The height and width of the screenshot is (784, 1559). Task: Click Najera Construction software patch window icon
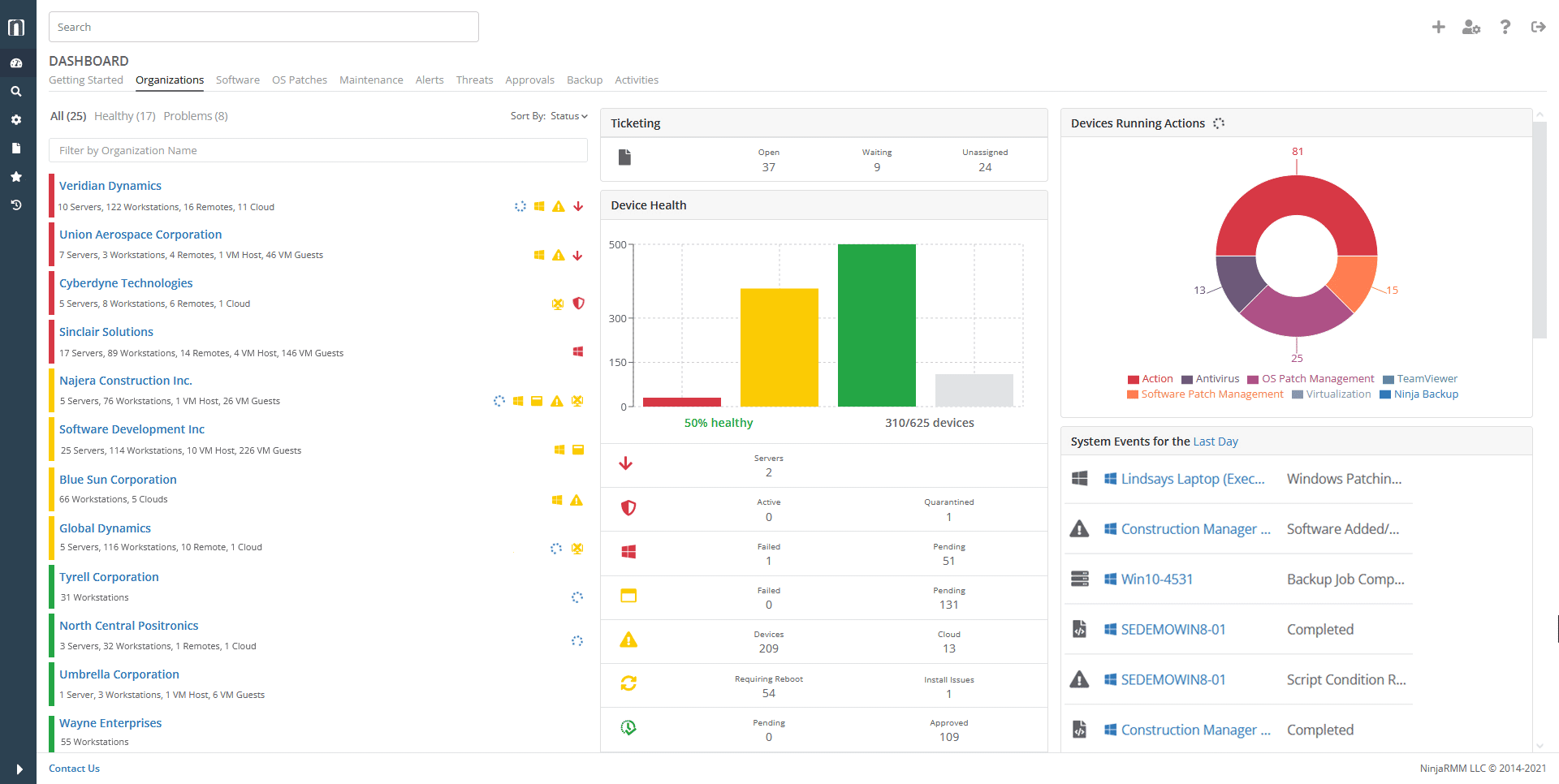pyautogui.click(x=537, y=401)
